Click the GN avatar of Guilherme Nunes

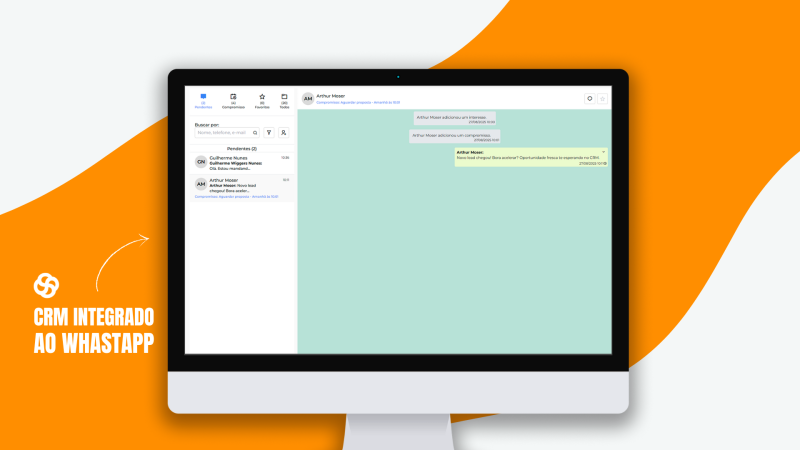[201, 161]
